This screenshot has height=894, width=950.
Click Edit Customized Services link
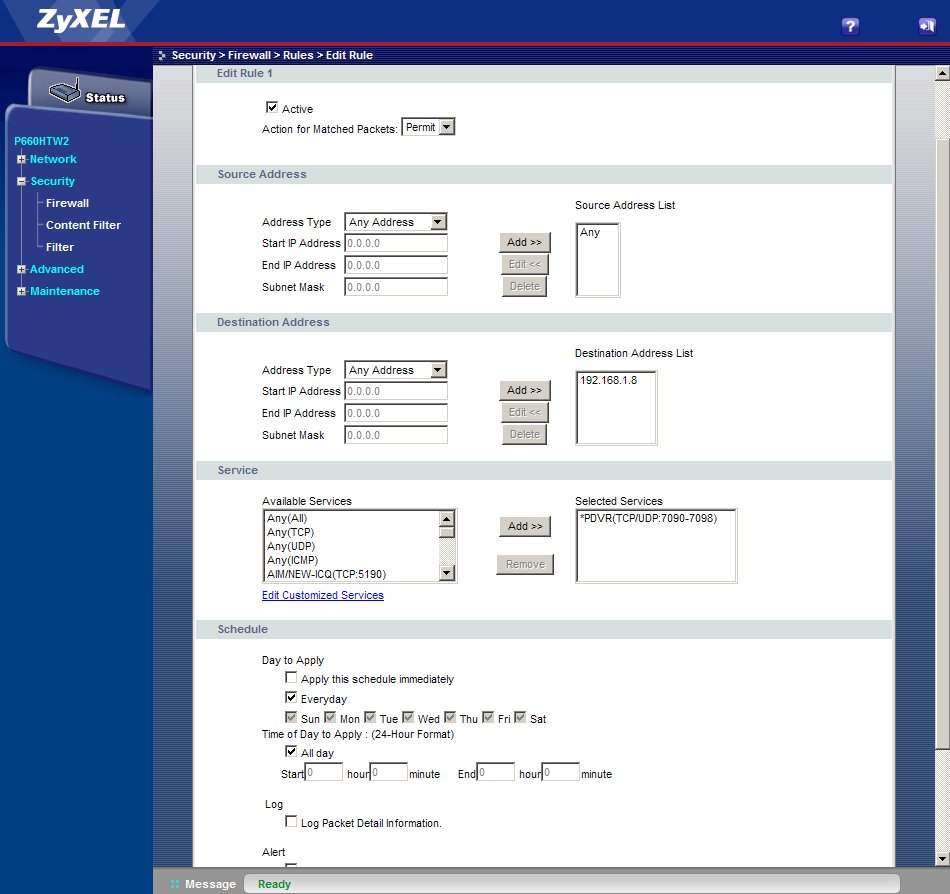point(322,595)
